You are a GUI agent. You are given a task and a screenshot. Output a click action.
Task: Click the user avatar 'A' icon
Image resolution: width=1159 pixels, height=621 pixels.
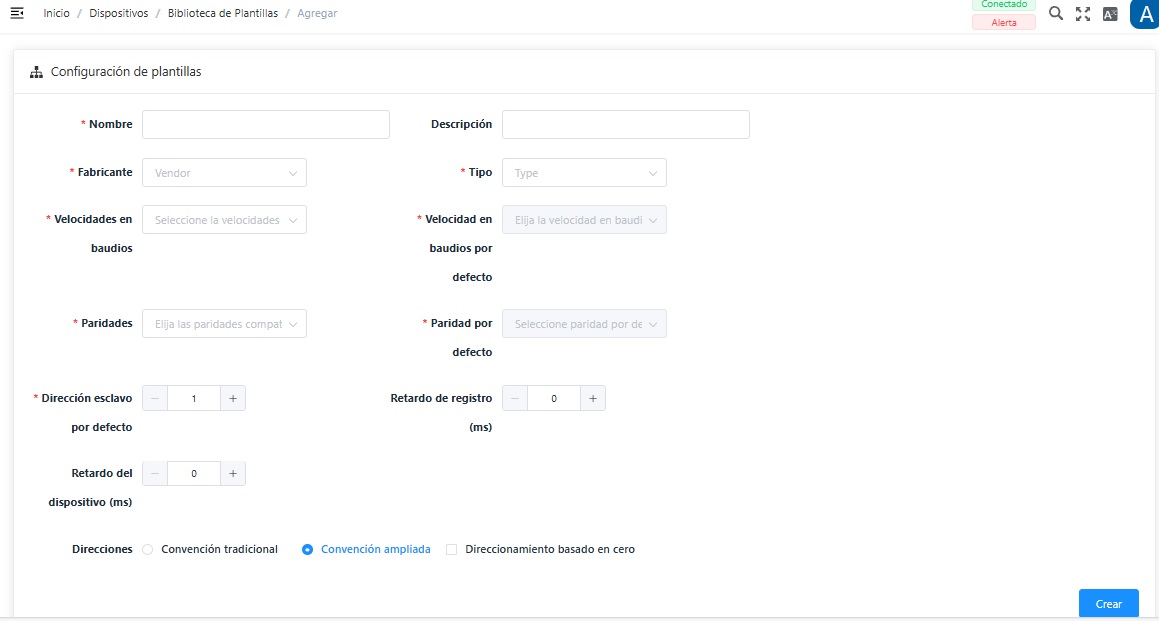point(1144,14)
